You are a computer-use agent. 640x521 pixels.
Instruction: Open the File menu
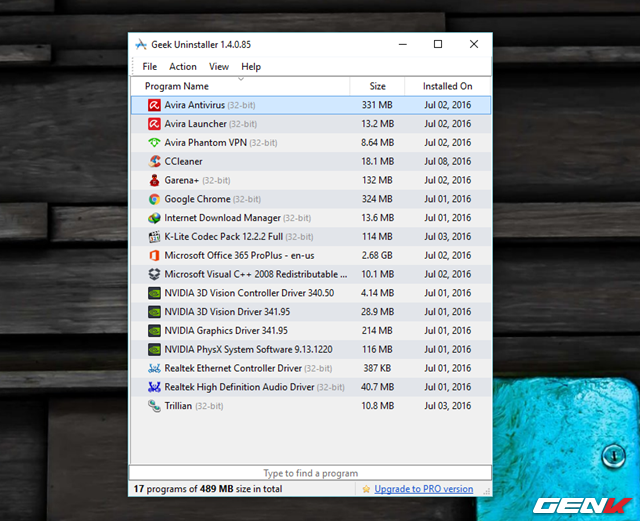click(x=150, y=67)
